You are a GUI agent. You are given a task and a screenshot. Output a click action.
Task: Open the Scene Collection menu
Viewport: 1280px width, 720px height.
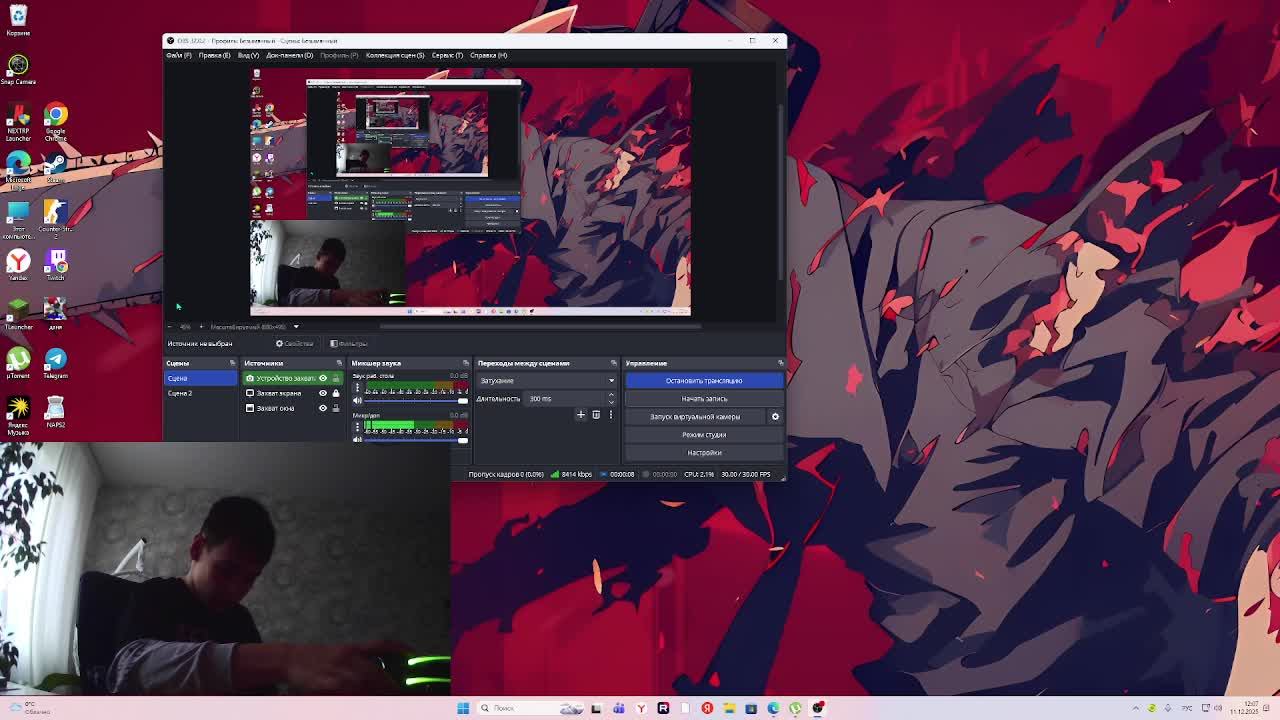click(395, 55)
